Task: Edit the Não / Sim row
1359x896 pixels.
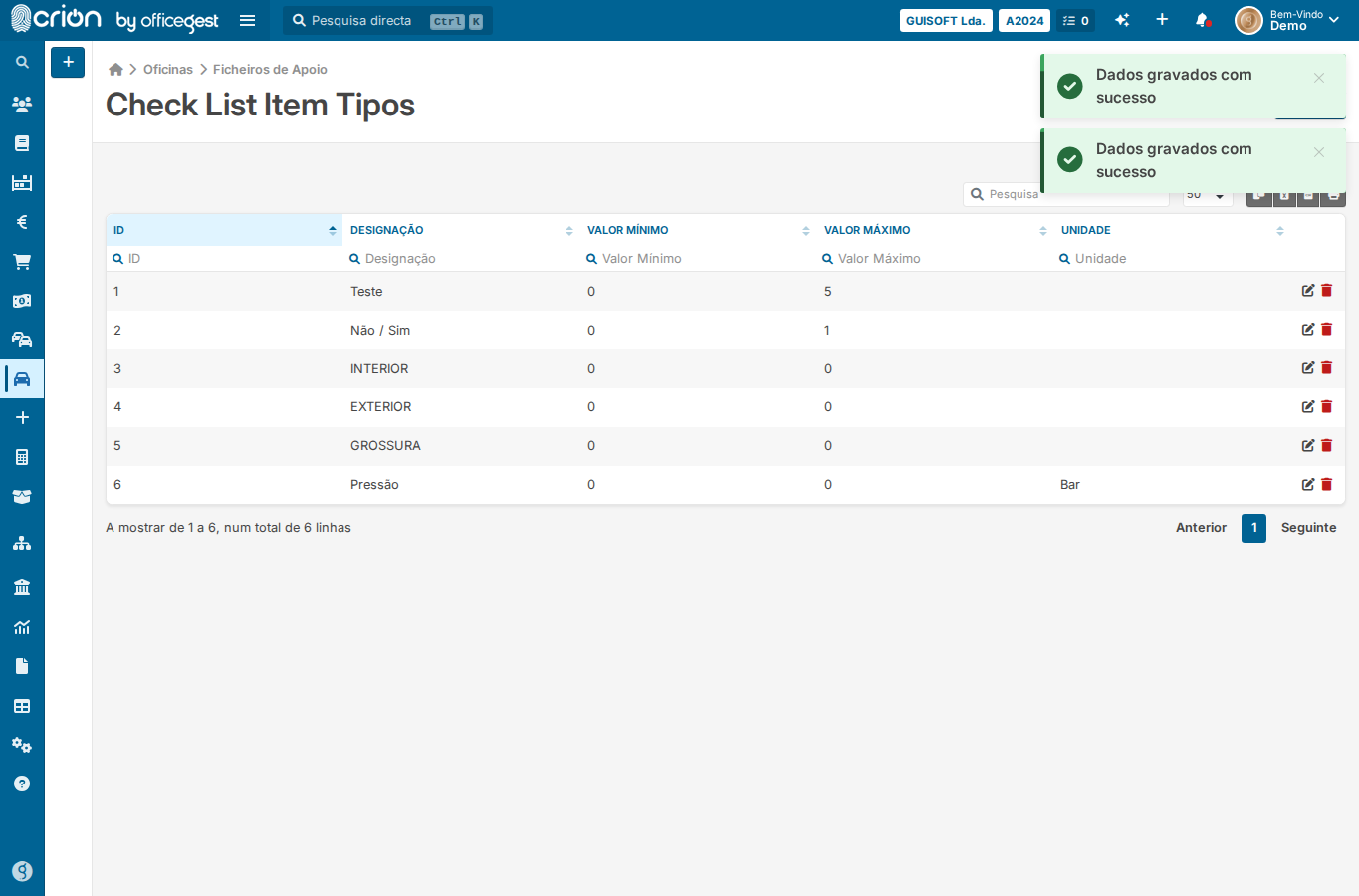Action: [1308, 330]
